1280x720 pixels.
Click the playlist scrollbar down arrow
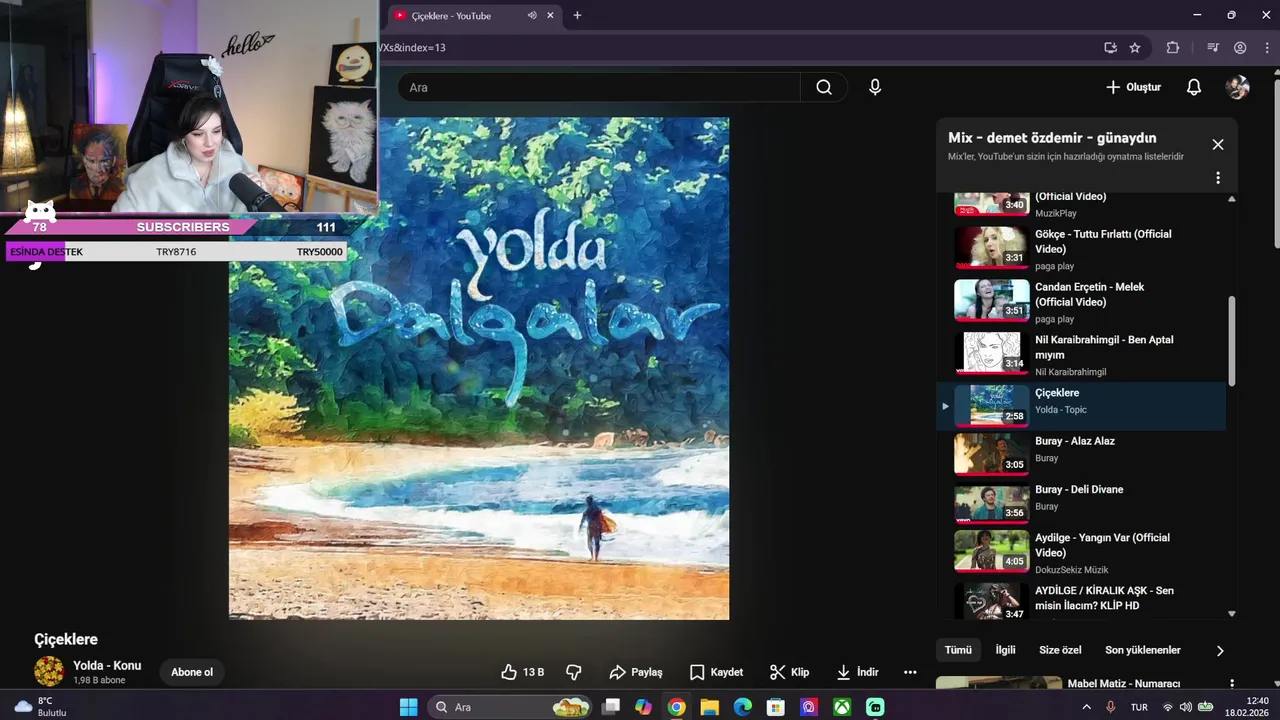coord(1231,614)
